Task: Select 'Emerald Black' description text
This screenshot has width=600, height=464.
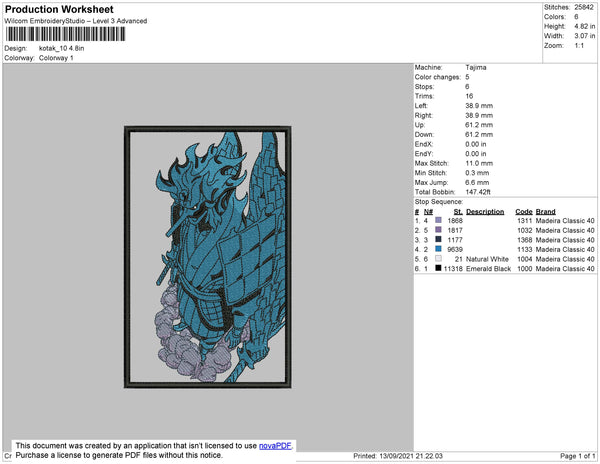Action: (488, 269)
